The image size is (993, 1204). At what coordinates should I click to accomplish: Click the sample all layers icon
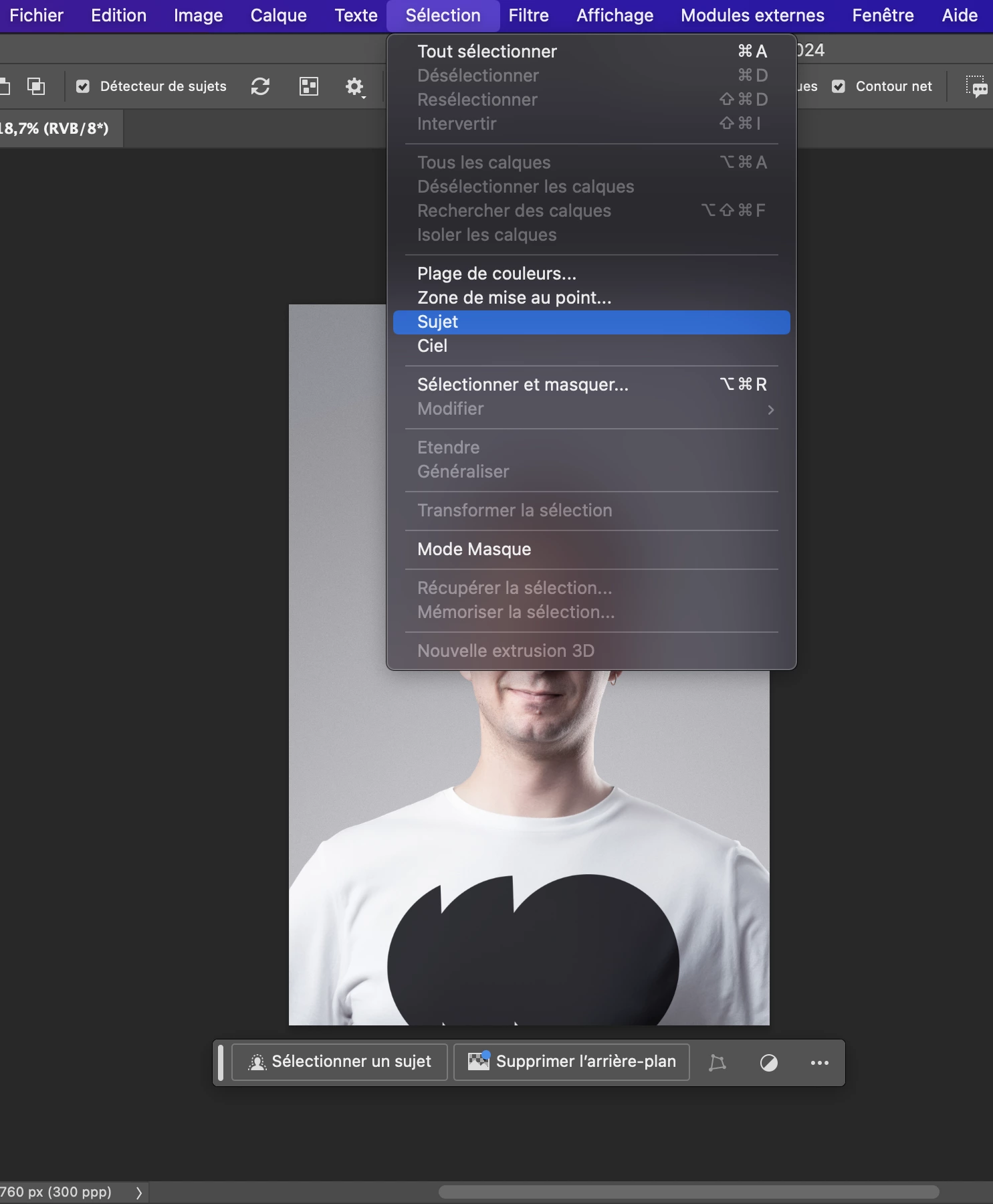point(308,86)
